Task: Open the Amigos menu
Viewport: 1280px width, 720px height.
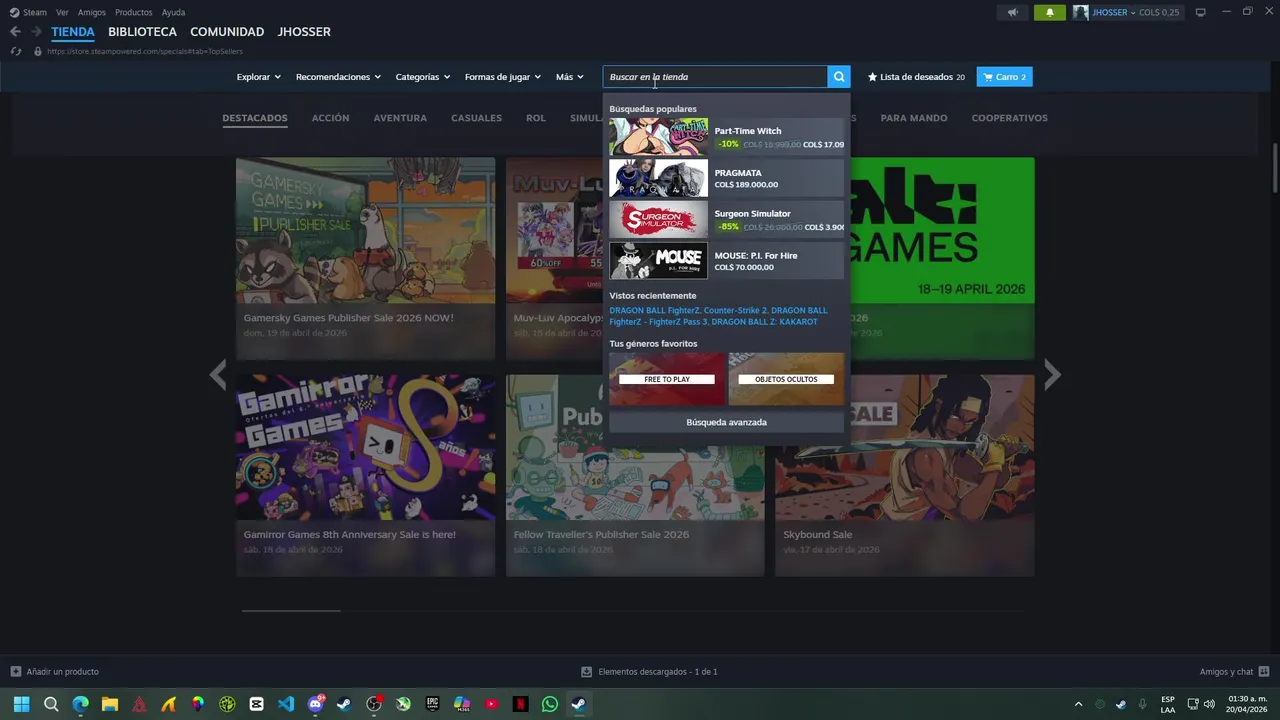Action: (x=92, y=12)
